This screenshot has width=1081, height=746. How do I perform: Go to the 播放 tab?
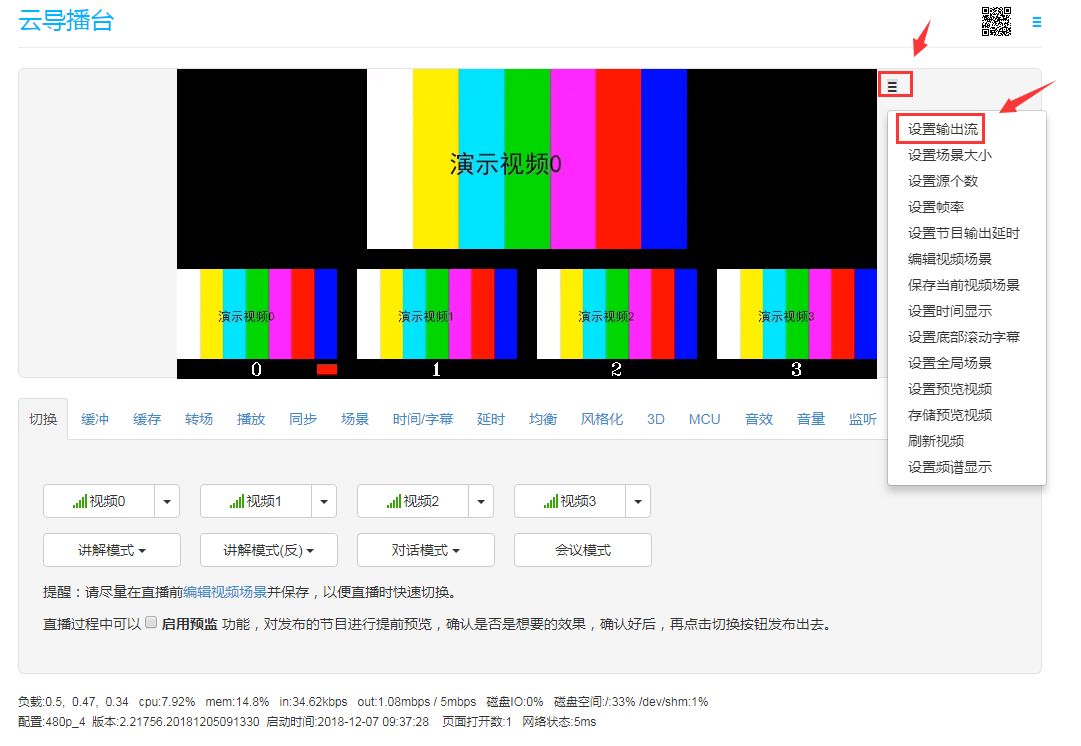(x=251, y=419)
